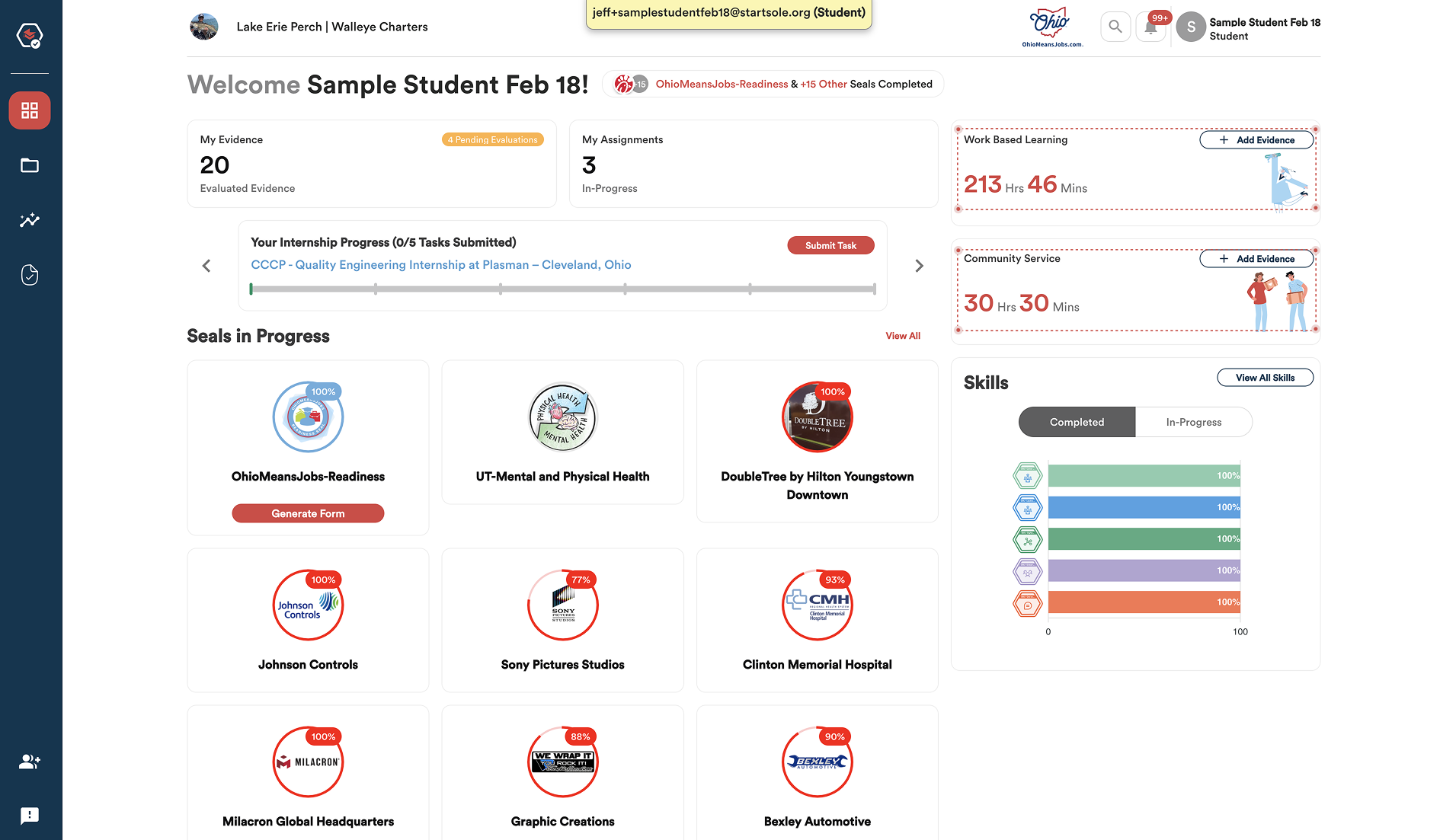Image resolution: width=1456 pixels, height=840 pixels.
Task: Click the Sony Pictures Studios card title
Action: pos(562,665)
